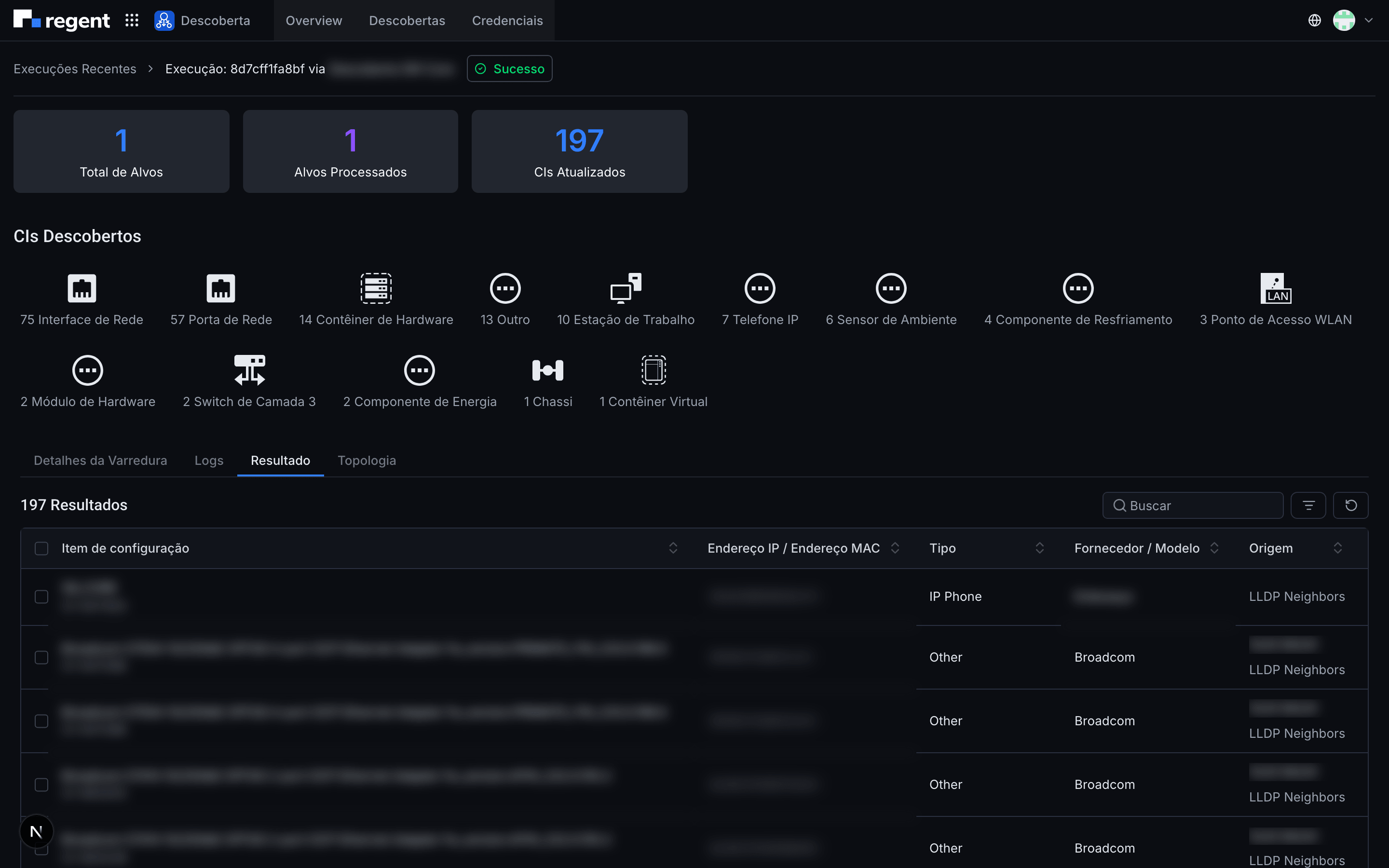Switch to the Logs tab
1389x868 pixels.
(209, 461)
